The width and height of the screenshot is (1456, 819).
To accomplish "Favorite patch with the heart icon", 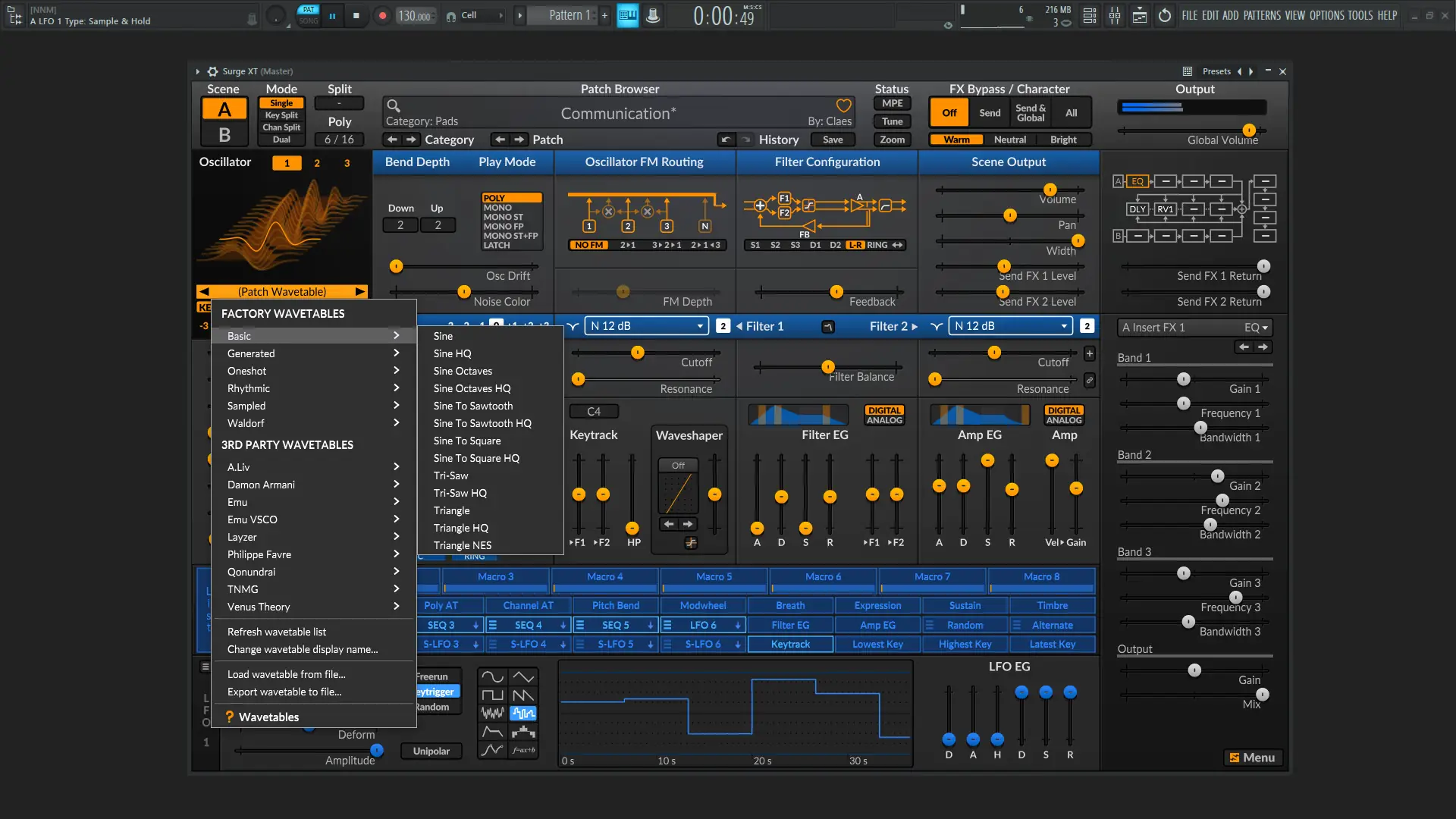I will [x=843, y=105].
